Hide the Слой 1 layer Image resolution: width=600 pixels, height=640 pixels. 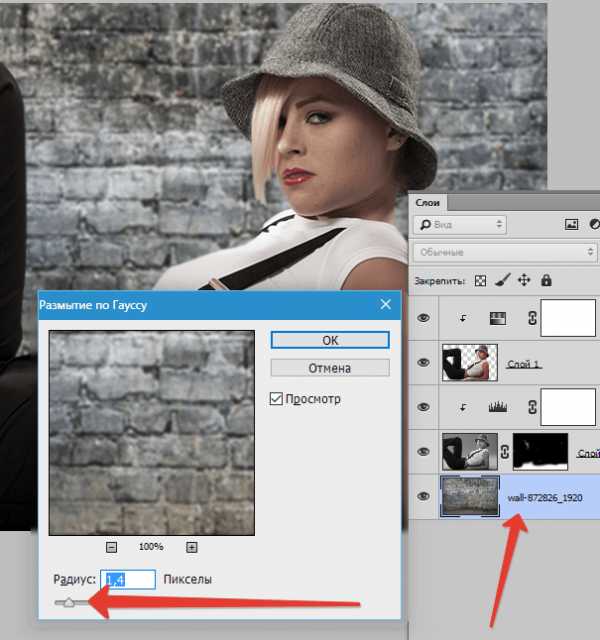pyautogui.click(x=424, y=362)
